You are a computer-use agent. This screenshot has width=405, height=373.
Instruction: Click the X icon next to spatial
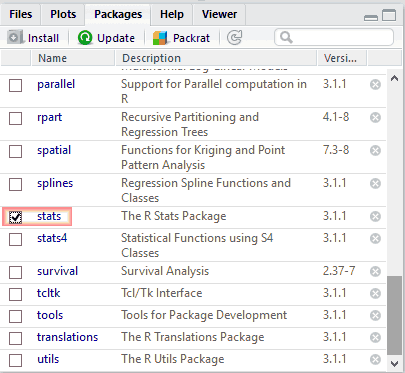click(375, 151)
